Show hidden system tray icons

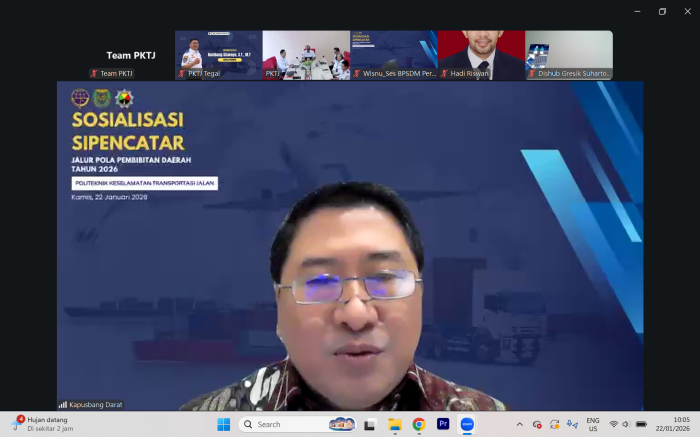(x=519, y=424)
